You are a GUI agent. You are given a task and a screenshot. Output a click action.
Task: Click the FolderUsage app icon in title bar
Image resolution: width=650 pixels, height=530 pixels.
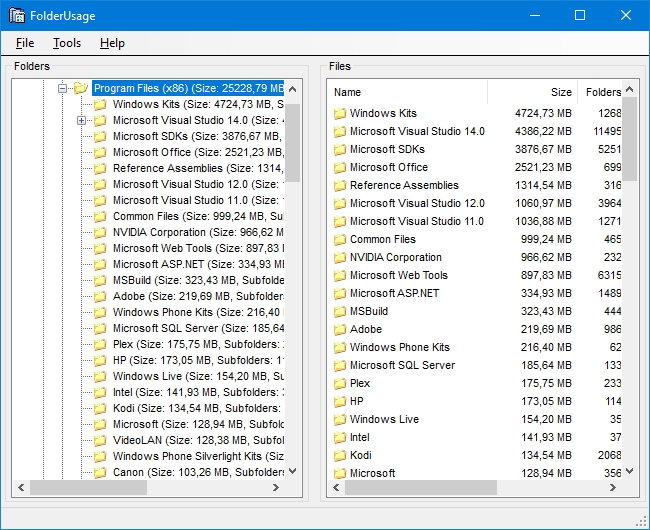(x=17, y=15)
